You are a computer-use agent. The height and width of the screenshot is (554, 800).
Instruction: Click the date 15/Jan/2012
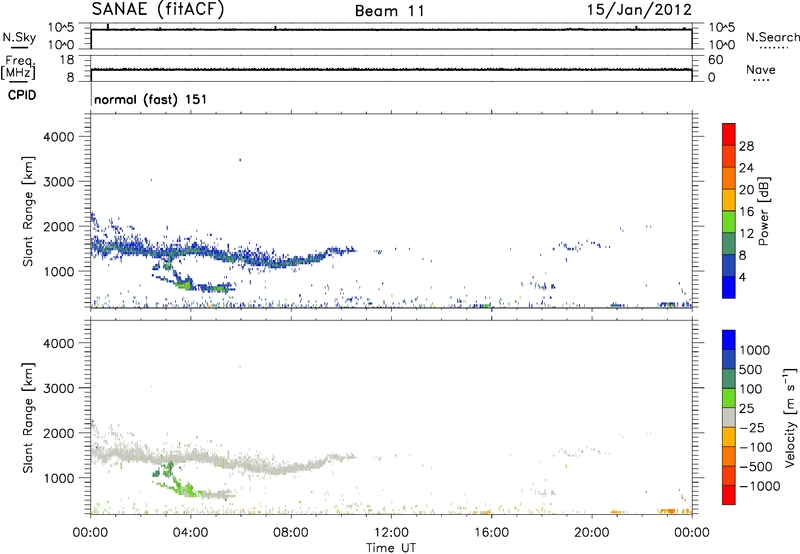639,10
